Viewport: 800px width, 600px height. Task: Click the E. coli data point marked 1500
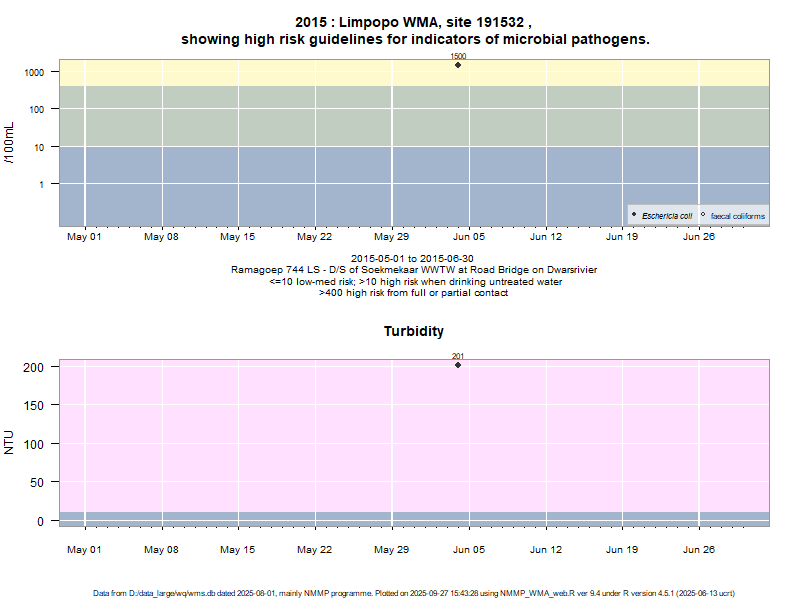[458, 65]
